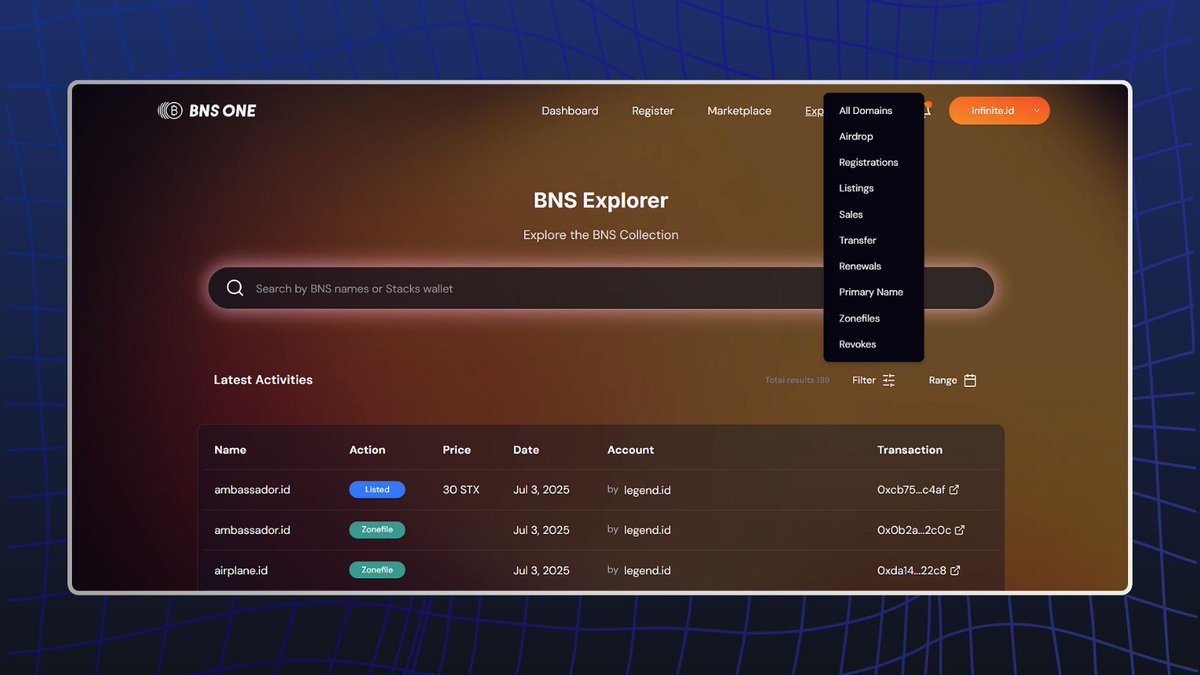The width and height of the screenshot is (1200, 675).
Task: Select Renewals in the Explorer menu
Action: [860, 267]
